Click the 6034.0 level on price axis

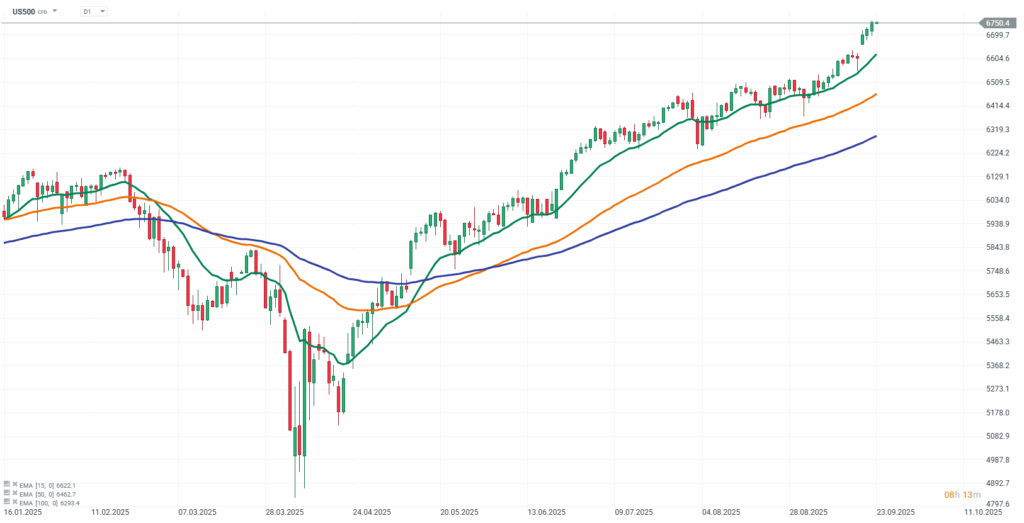tap(996, 200)
